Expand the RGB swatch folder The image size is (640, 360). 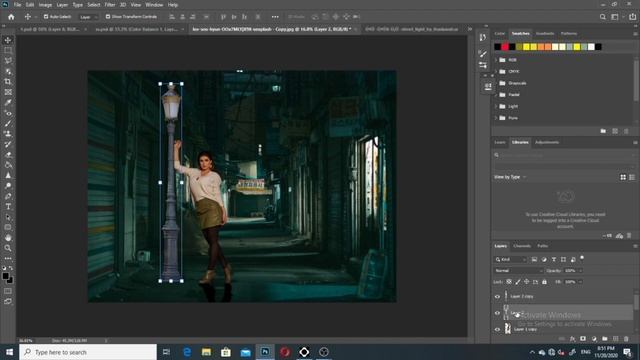click(496, 60)
